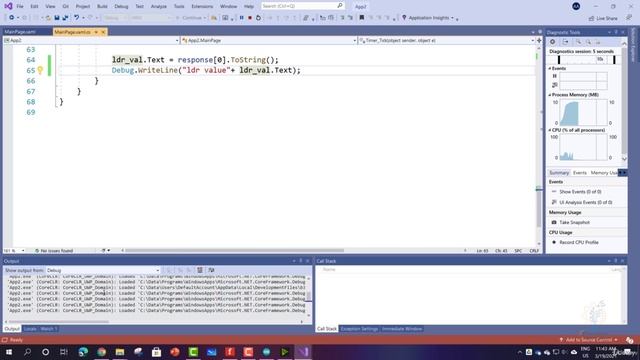Open Diagnostic Tools settings gear

pos(552,42)
